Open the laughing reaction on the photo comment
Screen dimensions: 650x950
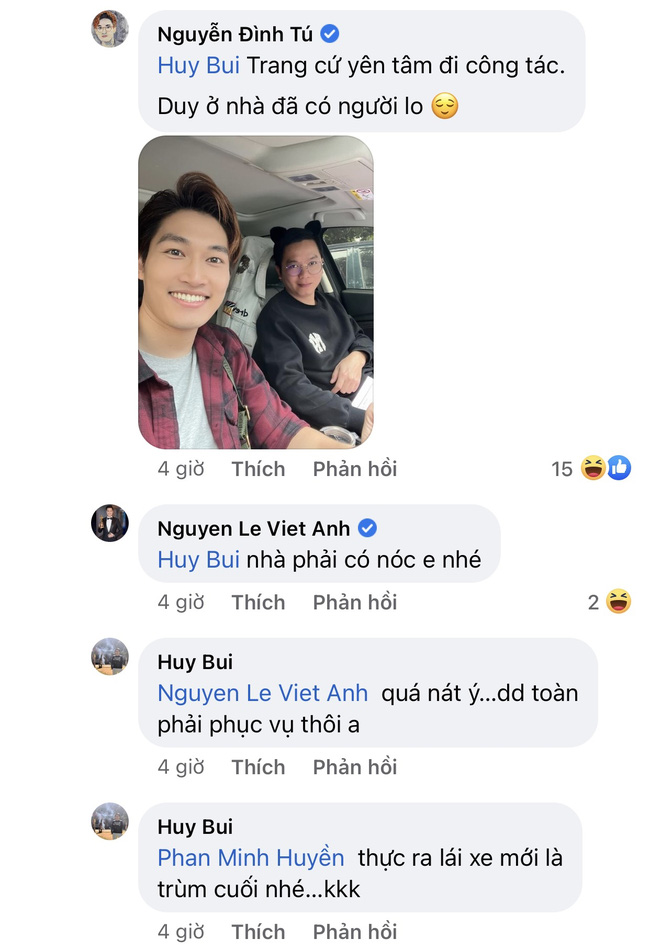coord(593,468)
